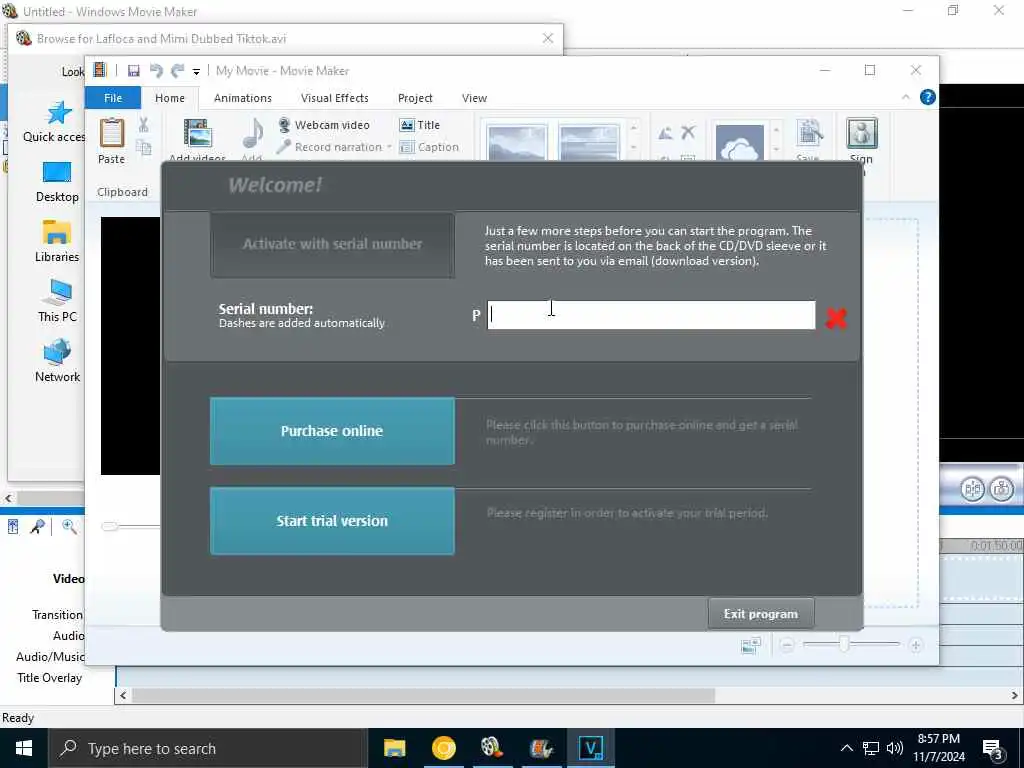The width and height of the screenshot is (1024, 768).
Task: Click the Title ribbon item
Action: pyautogui.click(x=420, y=125)
